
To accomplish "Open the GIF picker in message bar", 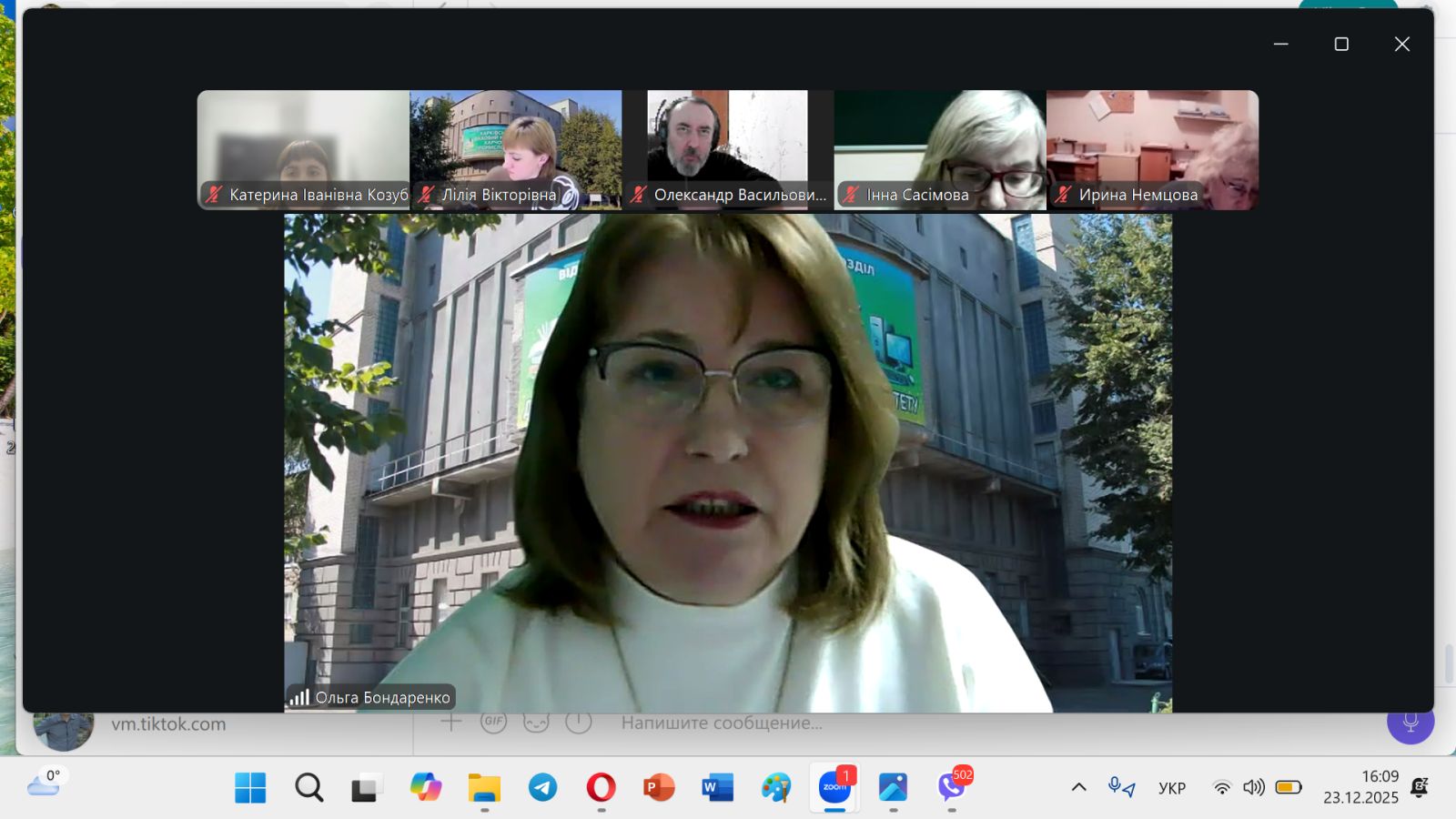I will (493, 722).
